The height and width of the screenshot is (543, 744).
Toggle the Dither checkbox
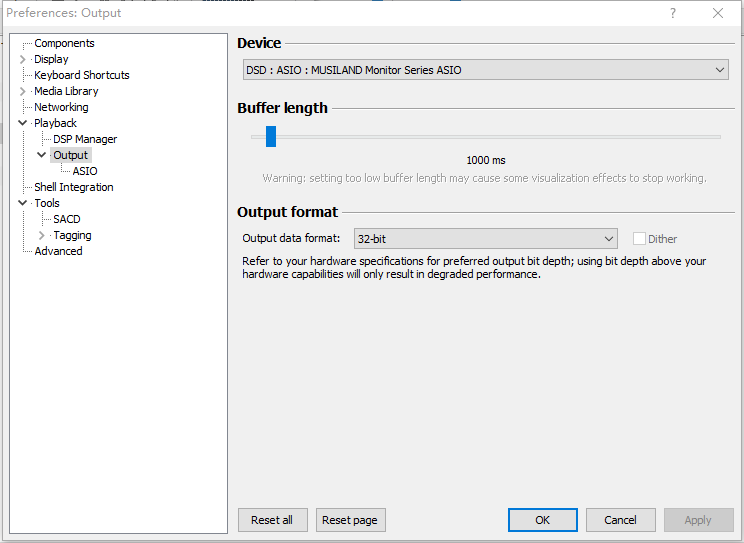point(639,239)
